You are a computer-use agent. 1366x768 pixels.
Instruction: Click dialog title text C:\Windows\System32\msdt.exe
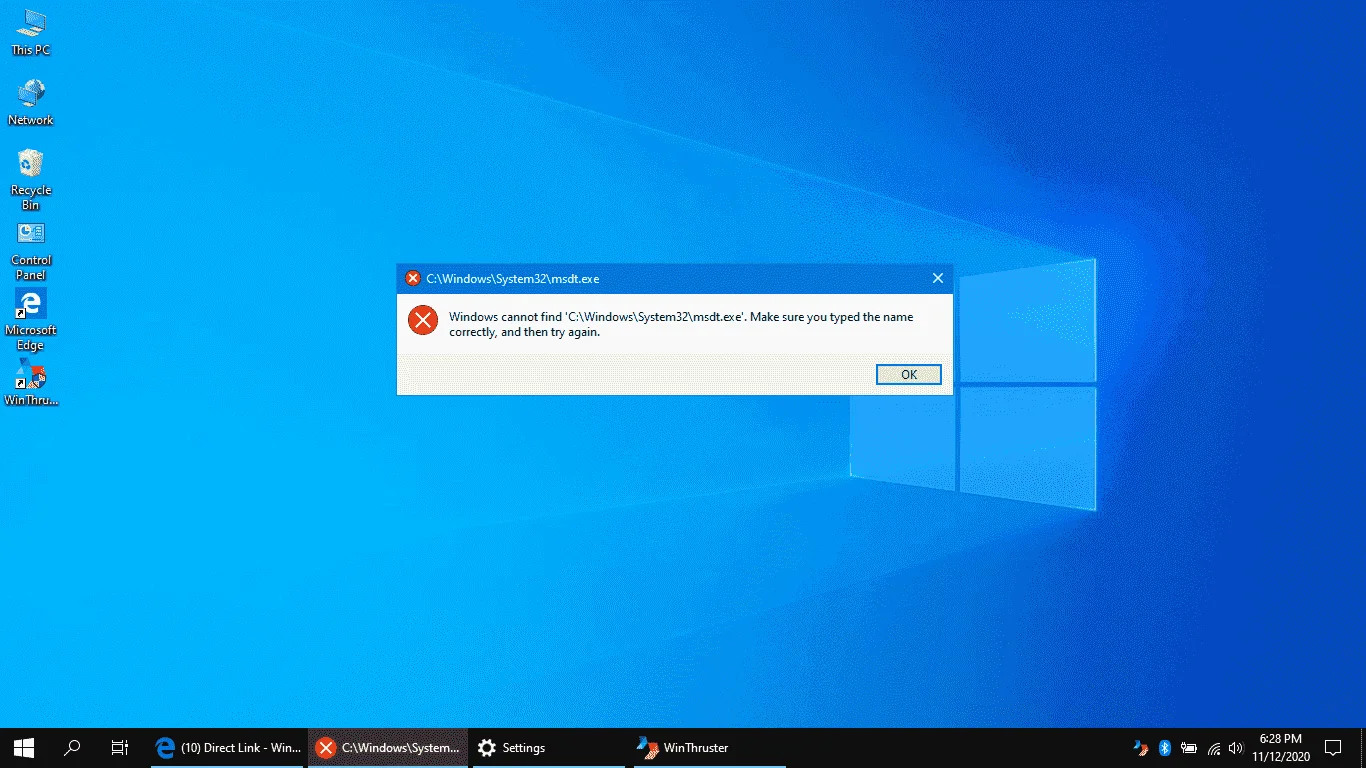coord(513,278)
